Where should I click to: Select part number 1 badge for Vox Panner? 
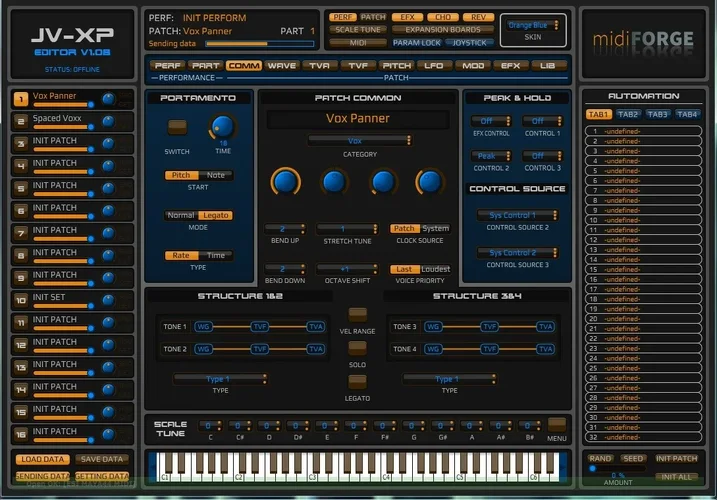pos(20,99)
